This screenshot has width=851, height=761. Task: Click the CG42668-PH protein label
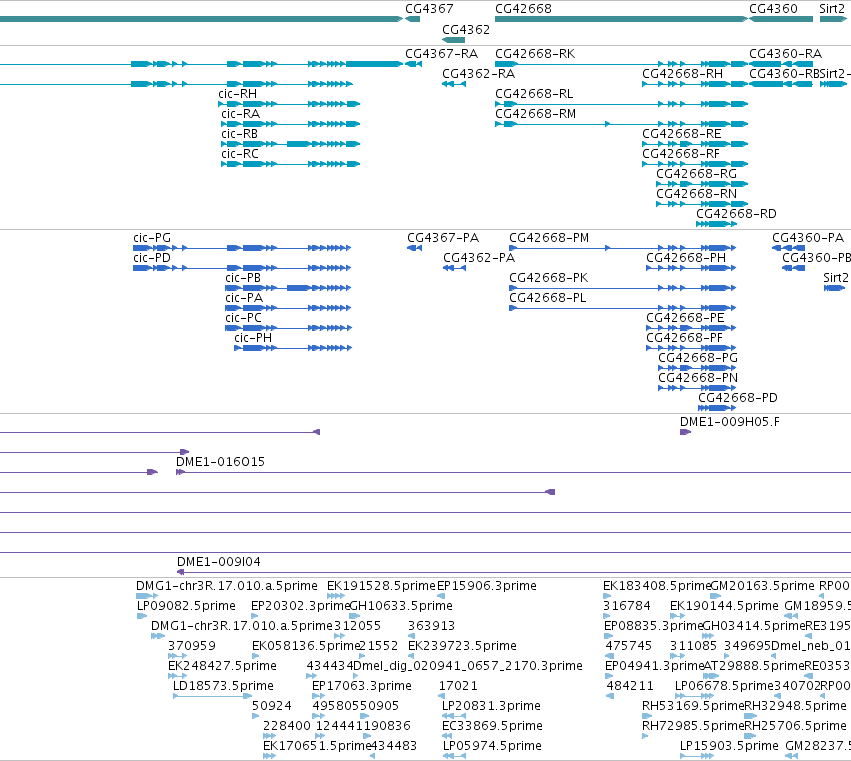pyautogui.click(x=686, y=258)
